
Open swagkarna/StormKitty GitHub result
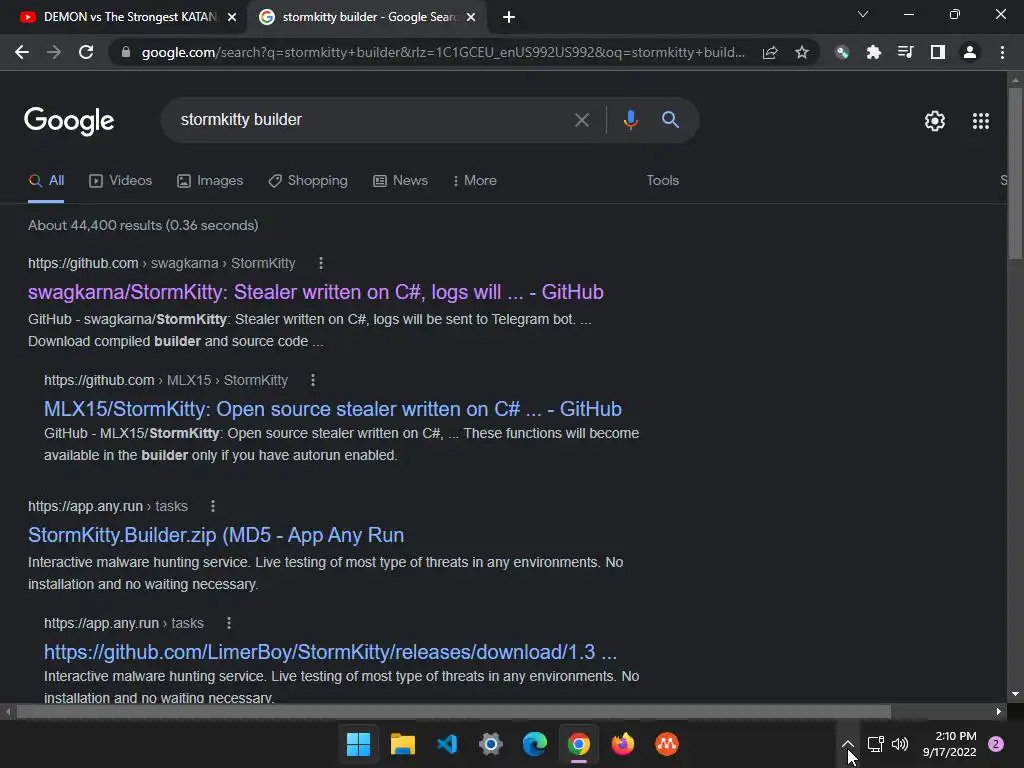coord(315,292)
